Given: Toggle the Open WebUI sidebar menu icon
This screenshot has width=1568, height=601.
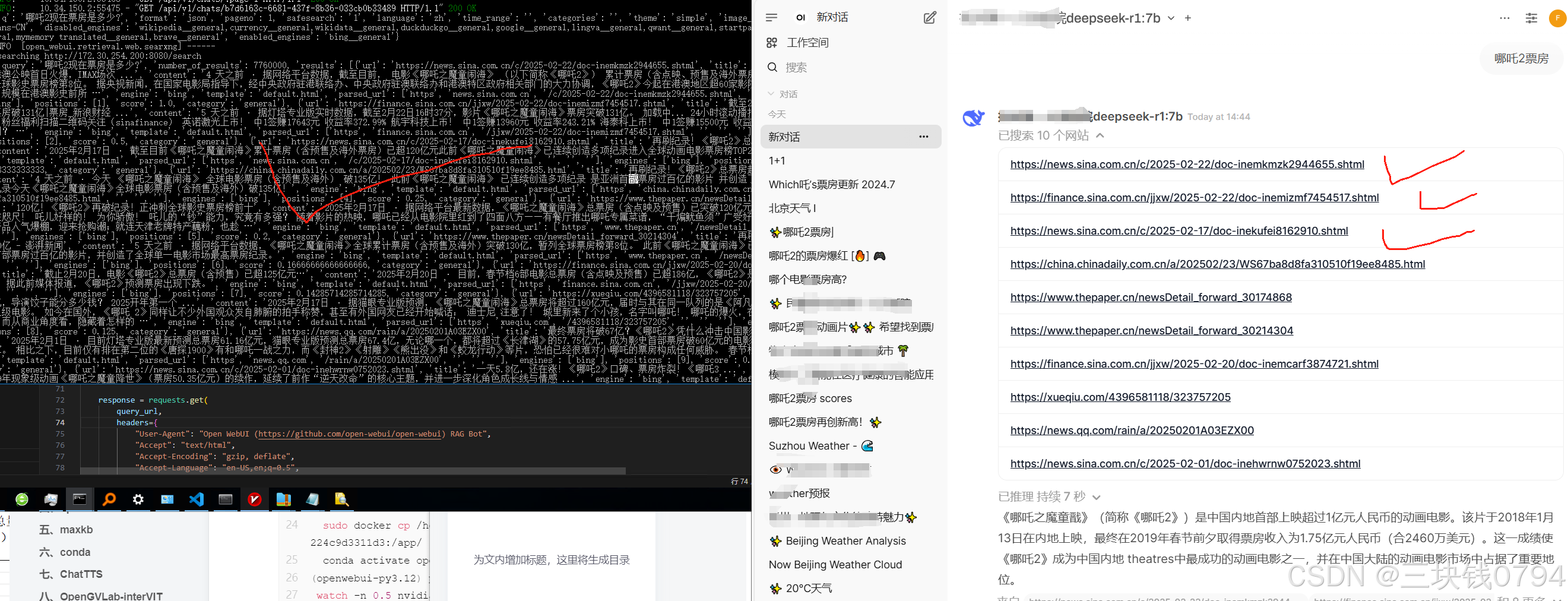Looking at the screenshot, I should [x=771, y=18].
